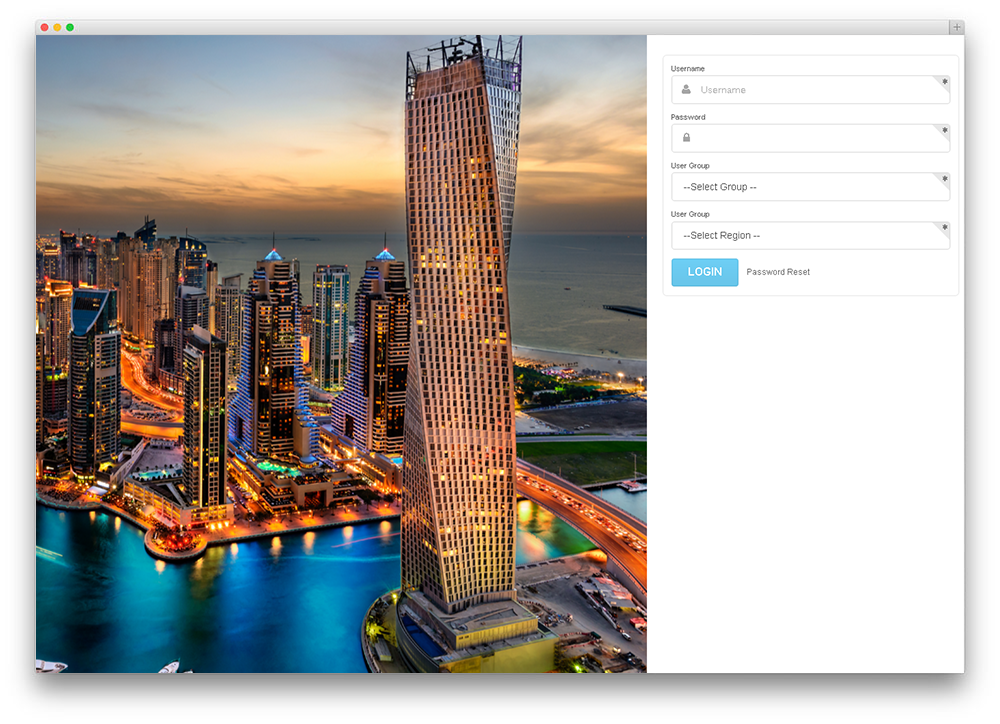Click 'User Group' label above Select Region
Viewport: 1000px width, 724px height.
(690, 214)
